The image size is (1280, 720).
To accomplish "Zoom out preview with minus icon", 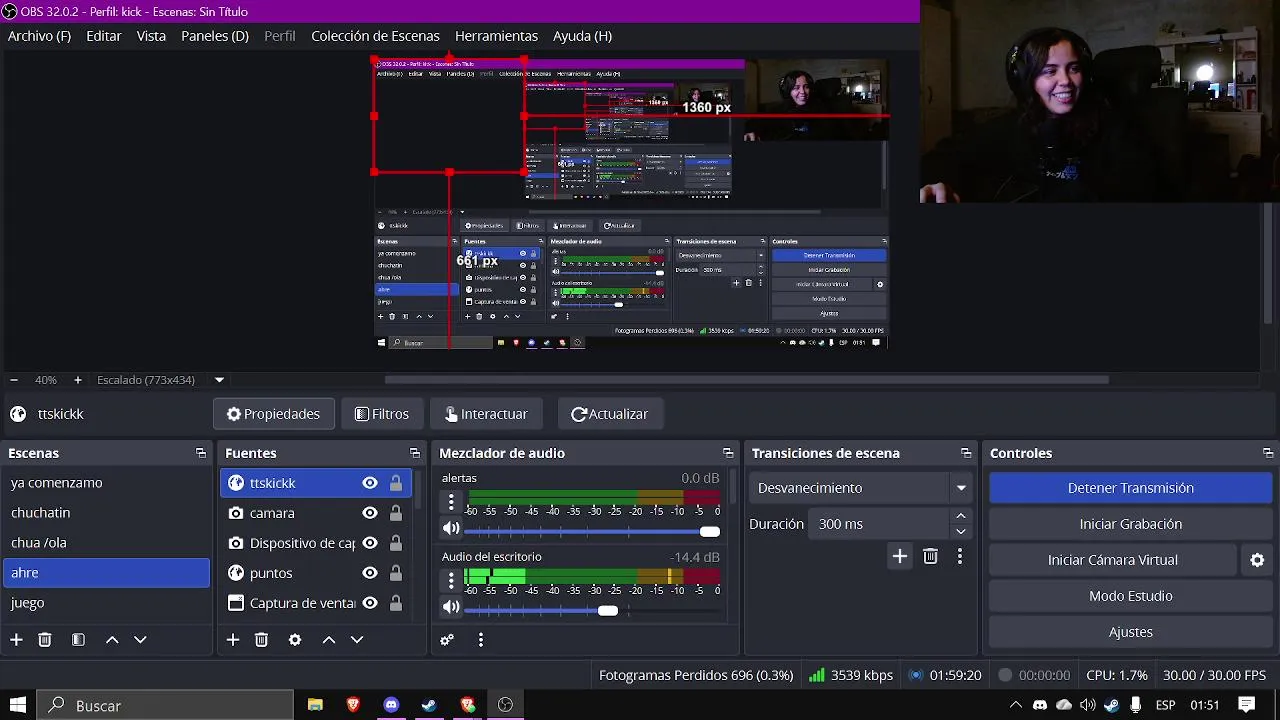I will (x=14, y=380).
